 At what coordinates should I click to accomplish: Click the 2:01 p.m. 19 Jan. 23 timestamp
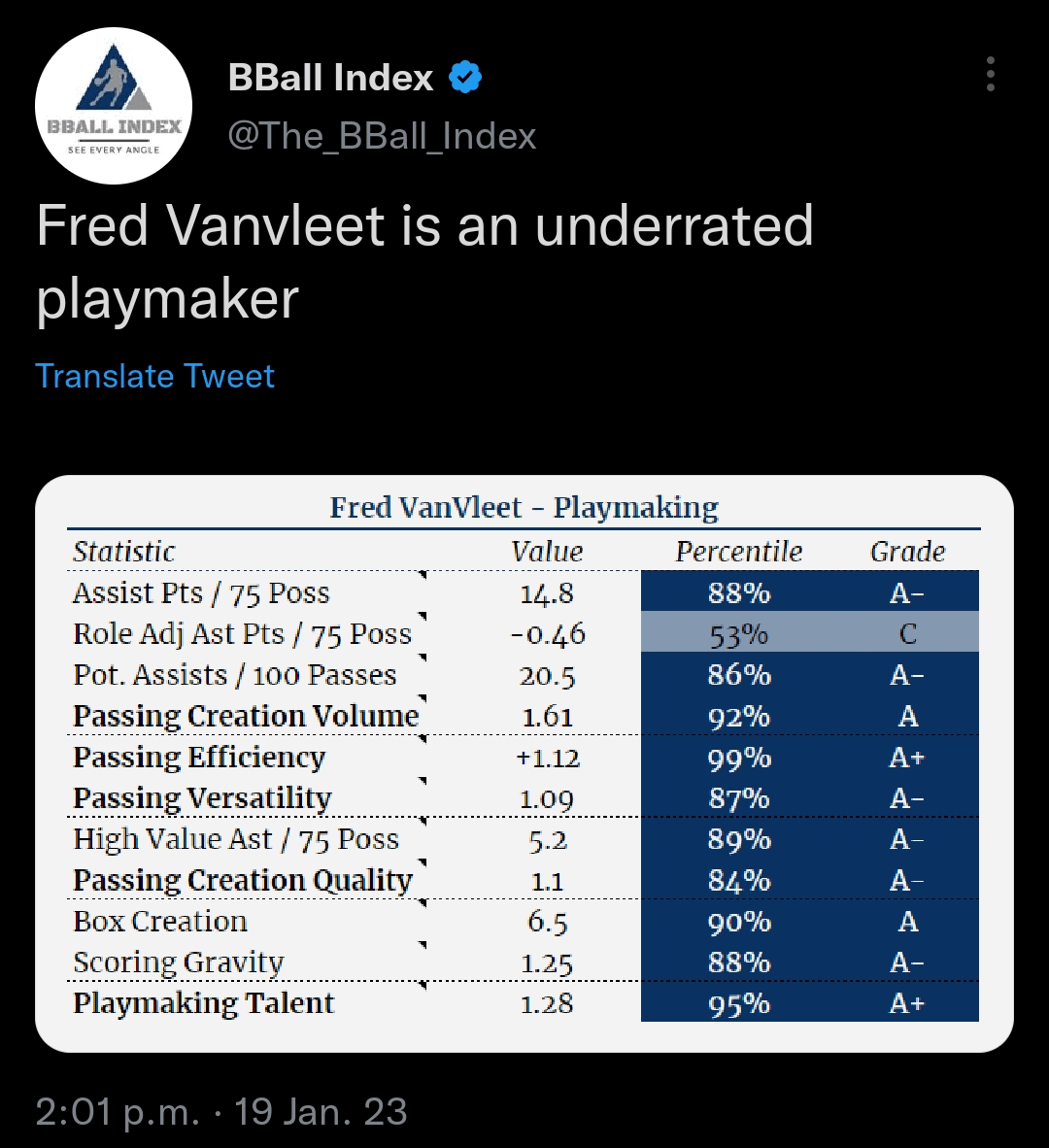(221, 1112)
